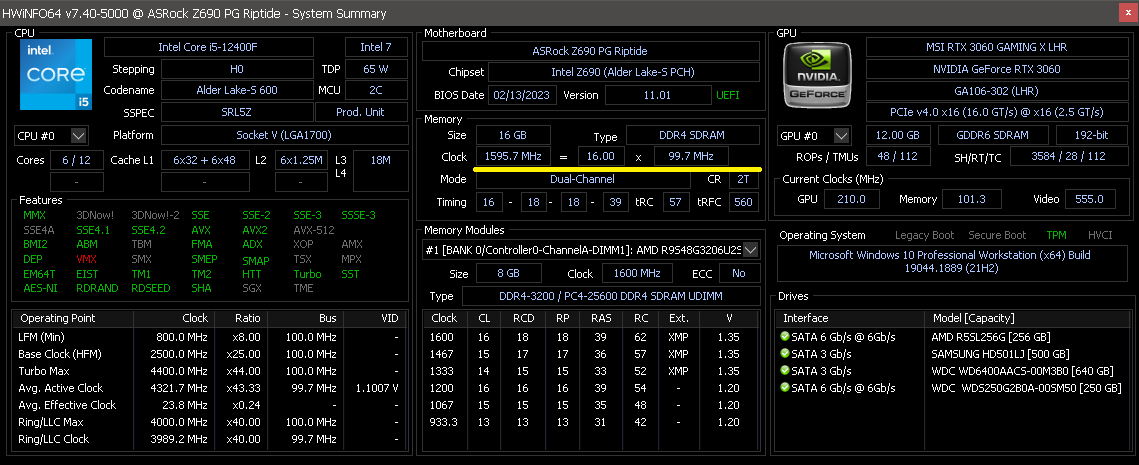Click the Turbo Max row in operating points
The height and width of the screenshot is (465, 1139).
208,371
